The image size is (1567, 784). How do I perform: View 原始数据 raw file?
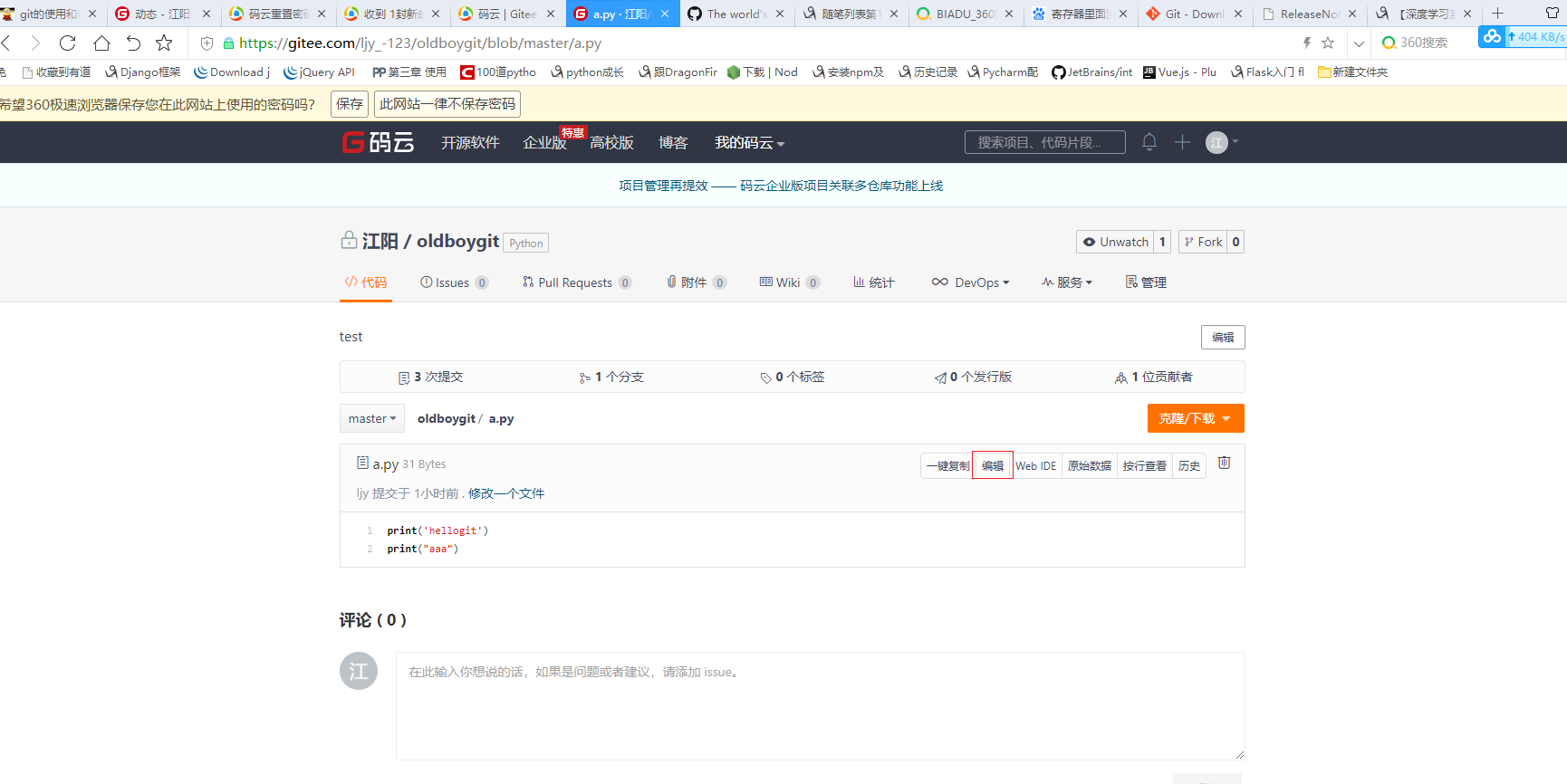point(1089,465)
